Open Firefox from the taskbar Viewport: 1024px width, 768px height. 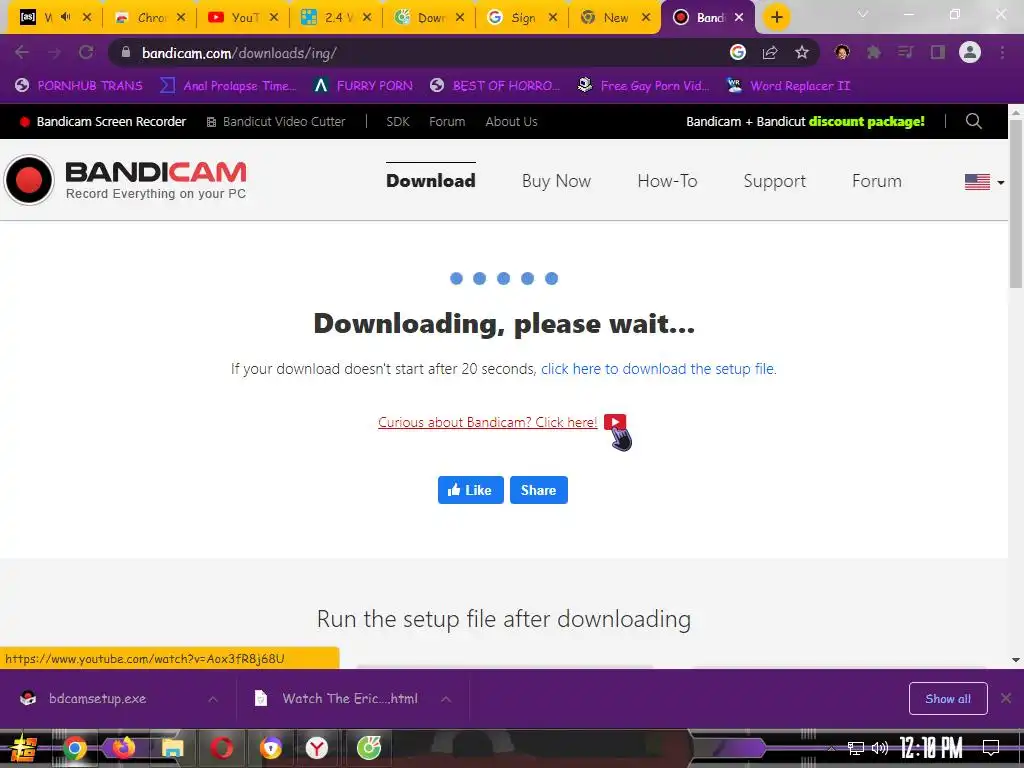pyautogui.click(x=123, y=748)
